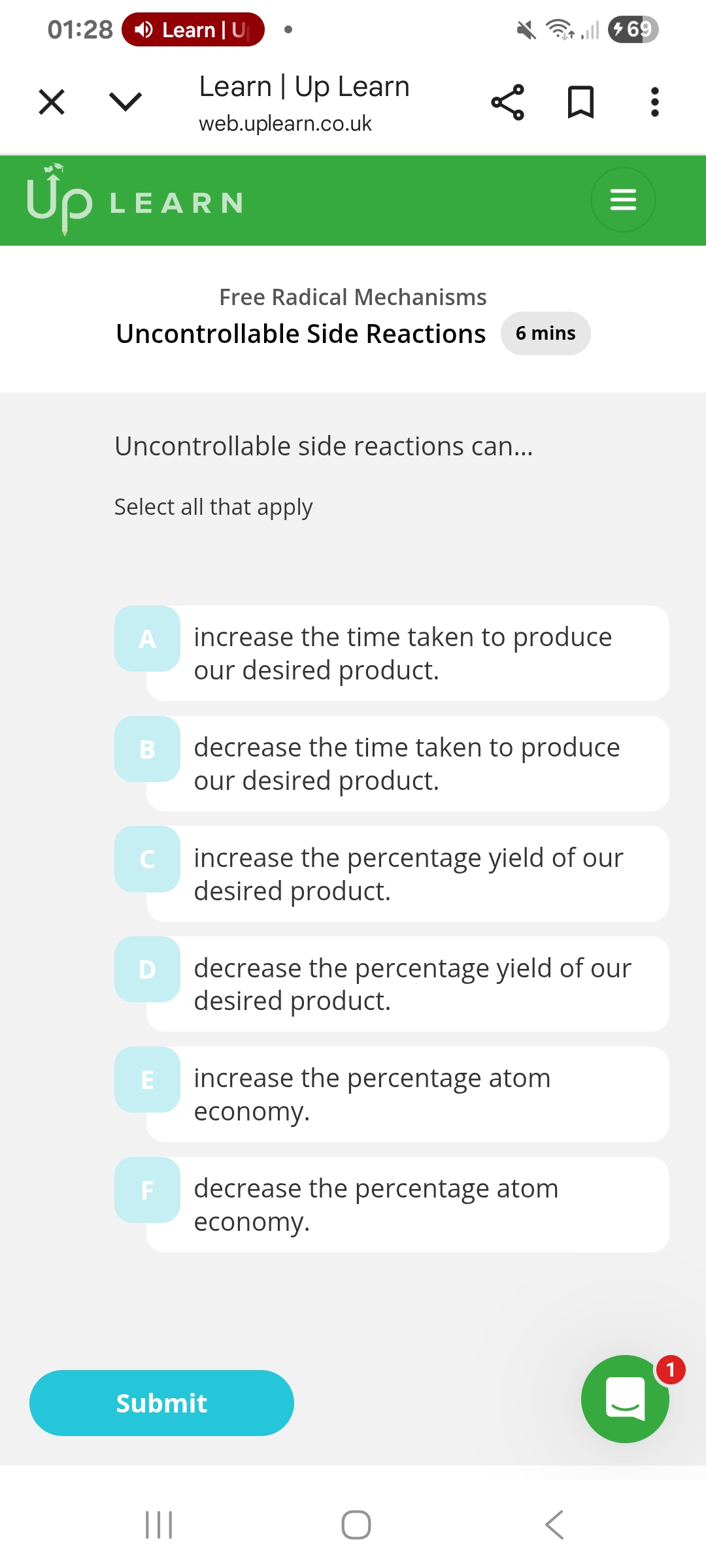
Task: Close the browser custom tab
Action: point(52,102)
